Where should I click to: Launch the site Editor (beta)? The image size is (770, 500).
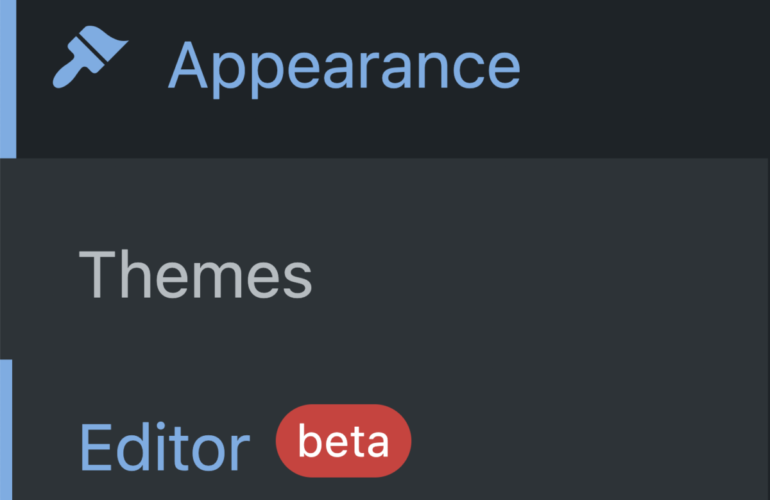[164, 446]
